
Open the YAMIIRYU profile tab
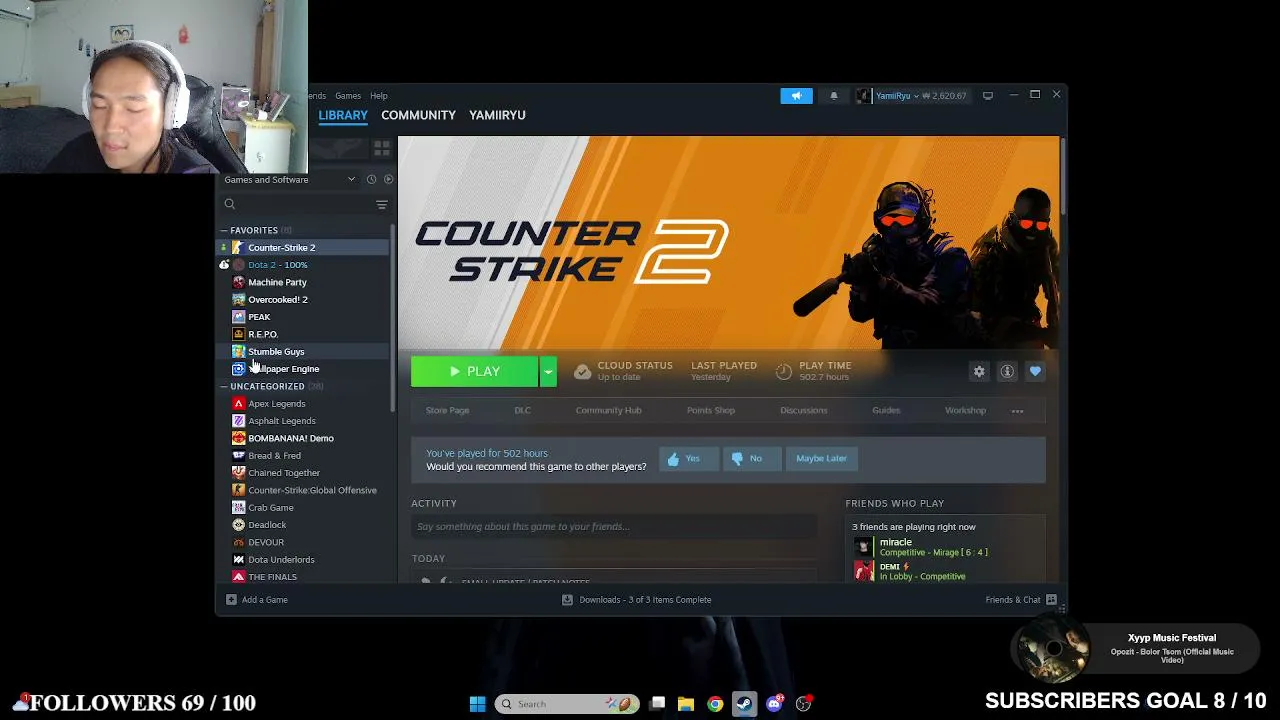(x=497, y=115)
